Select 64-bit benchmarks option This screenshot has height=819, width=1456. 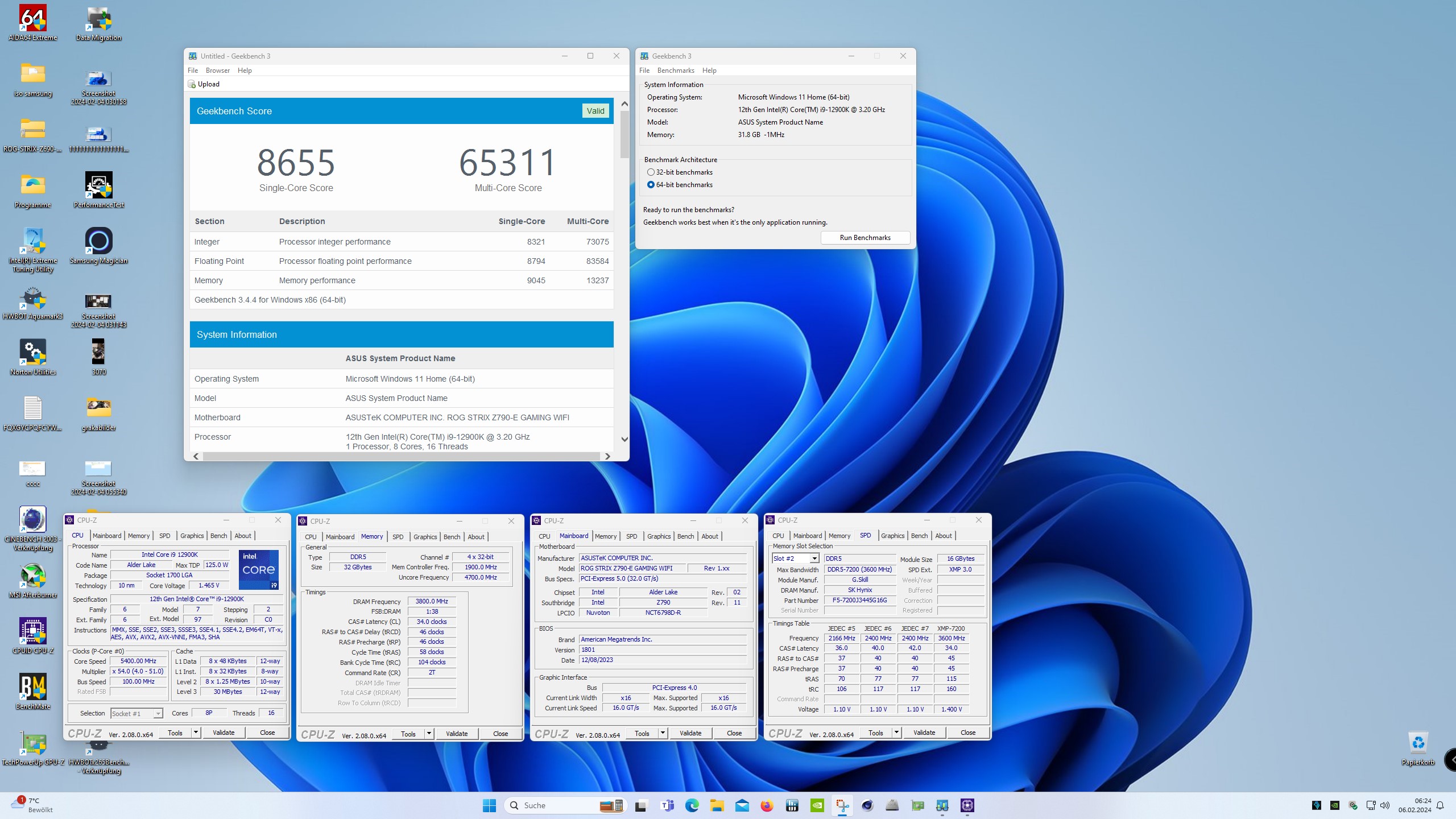[680, 185]
